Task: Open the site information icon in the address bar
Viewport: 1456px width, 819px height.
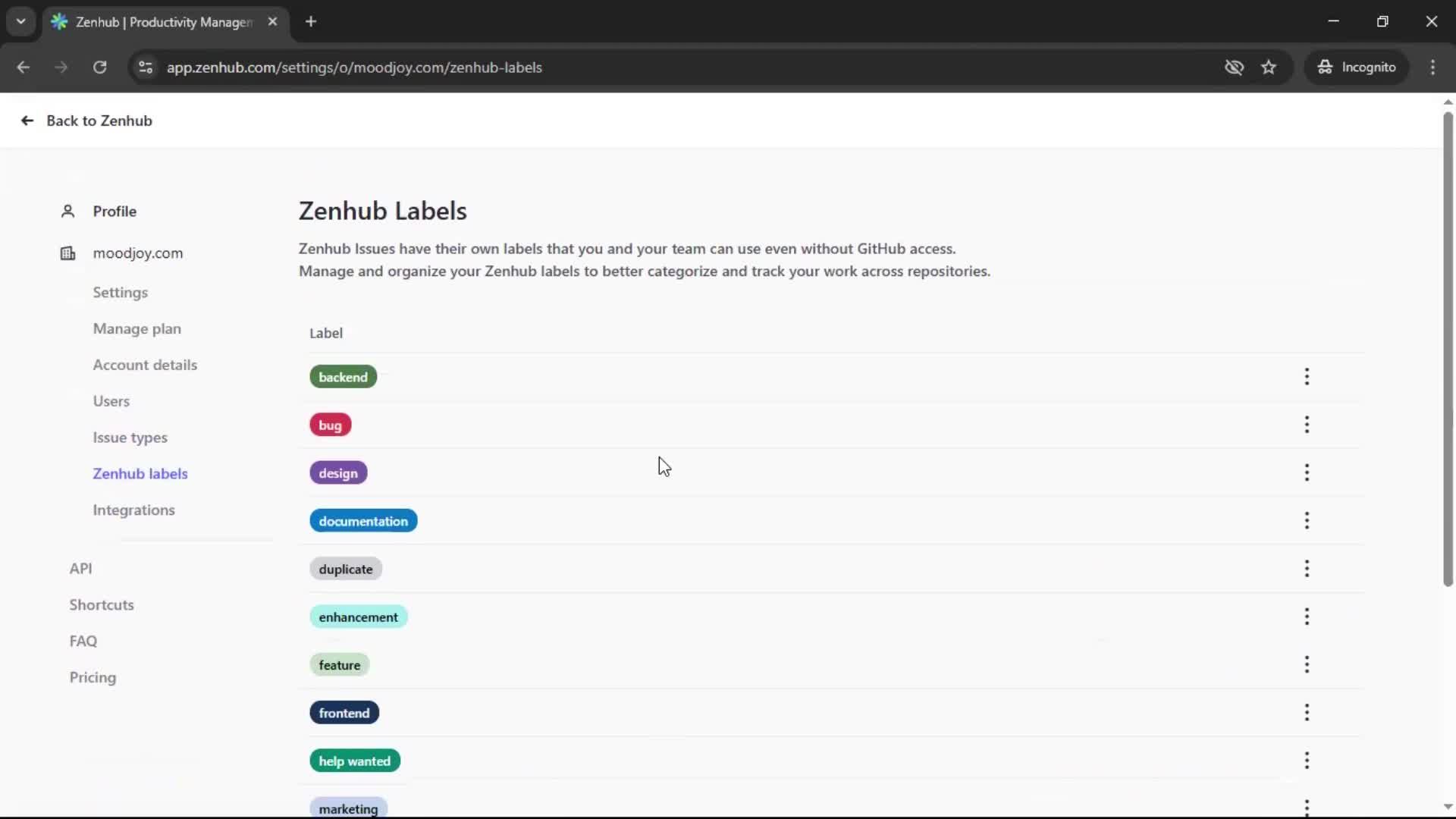Action: click(x=146, y=67)
